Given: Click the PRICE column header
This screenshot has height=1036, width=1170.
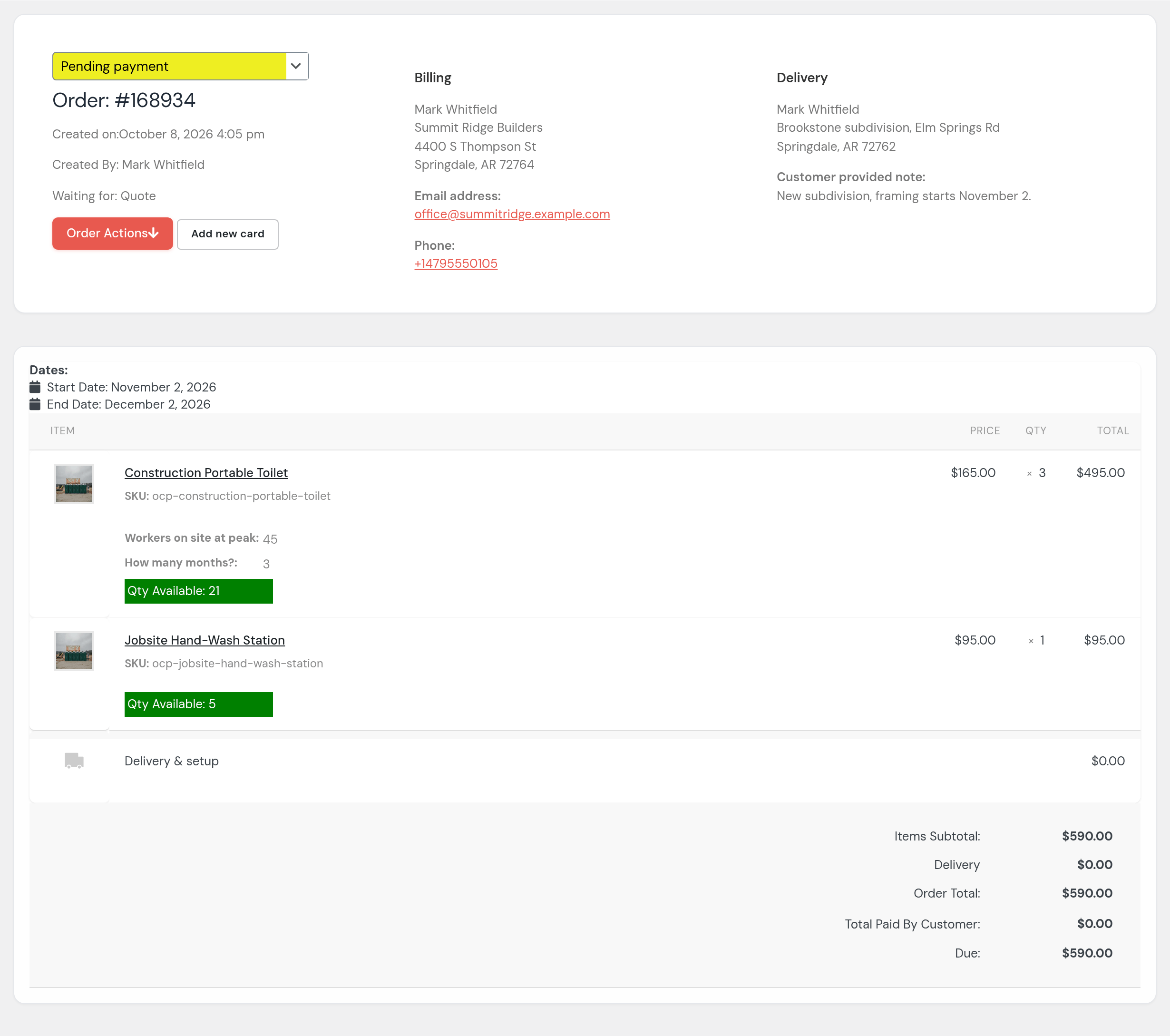Looking at the screenshot, I should click(985, 430).
